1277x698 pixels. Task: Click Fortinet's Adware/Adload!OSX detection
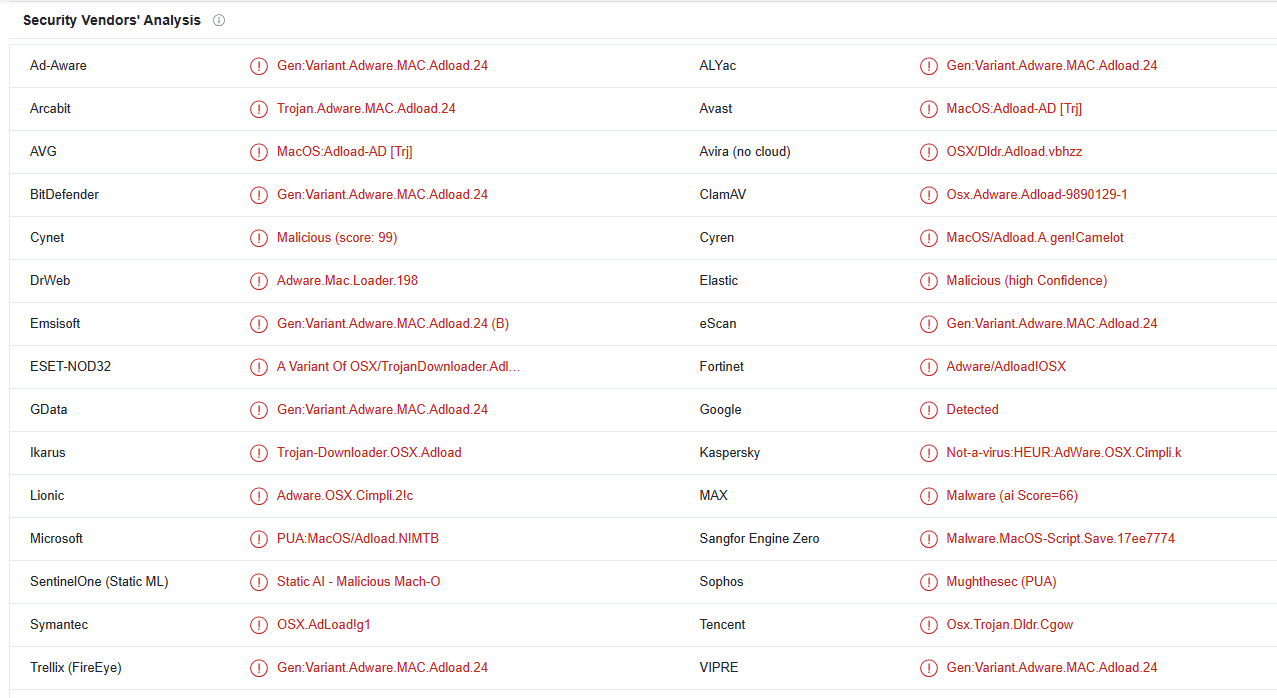(x=1006, y=367)
